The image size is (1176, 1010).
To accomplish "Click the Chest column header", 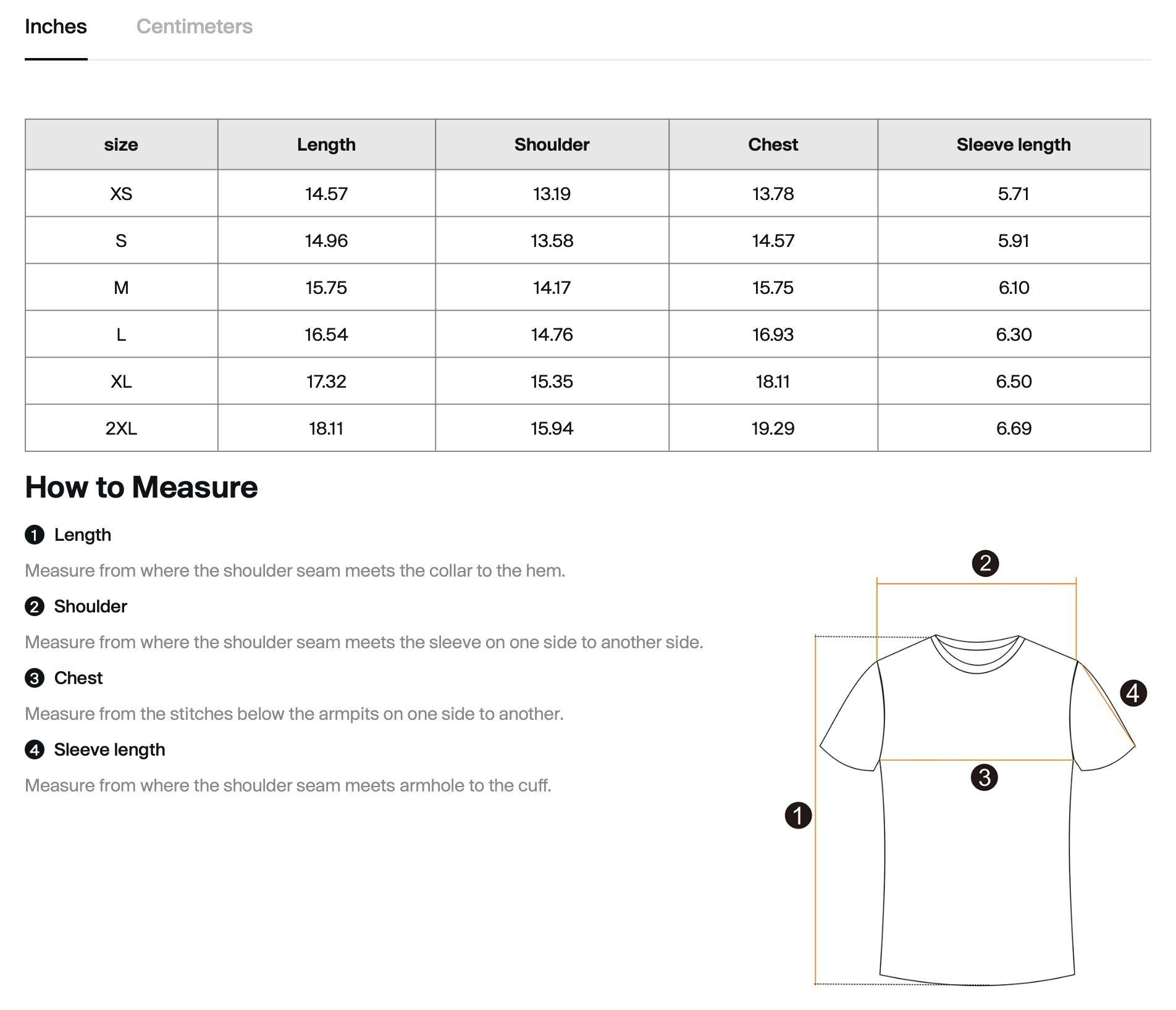I will (773, 144).
